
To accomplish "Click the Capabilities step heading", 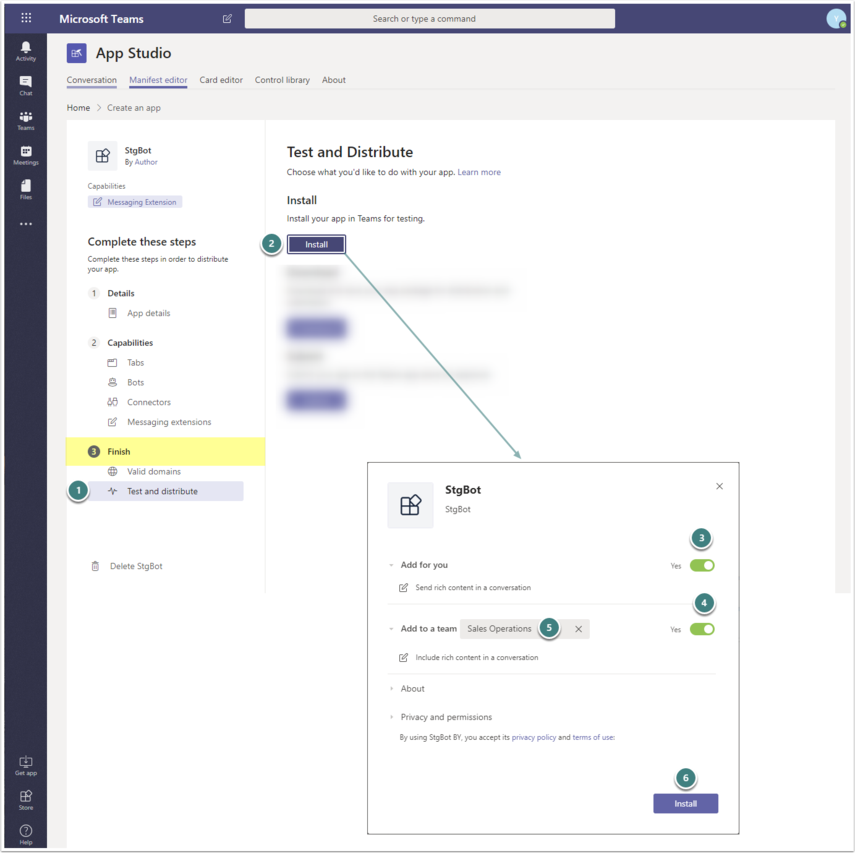I will tap(130, 343).
